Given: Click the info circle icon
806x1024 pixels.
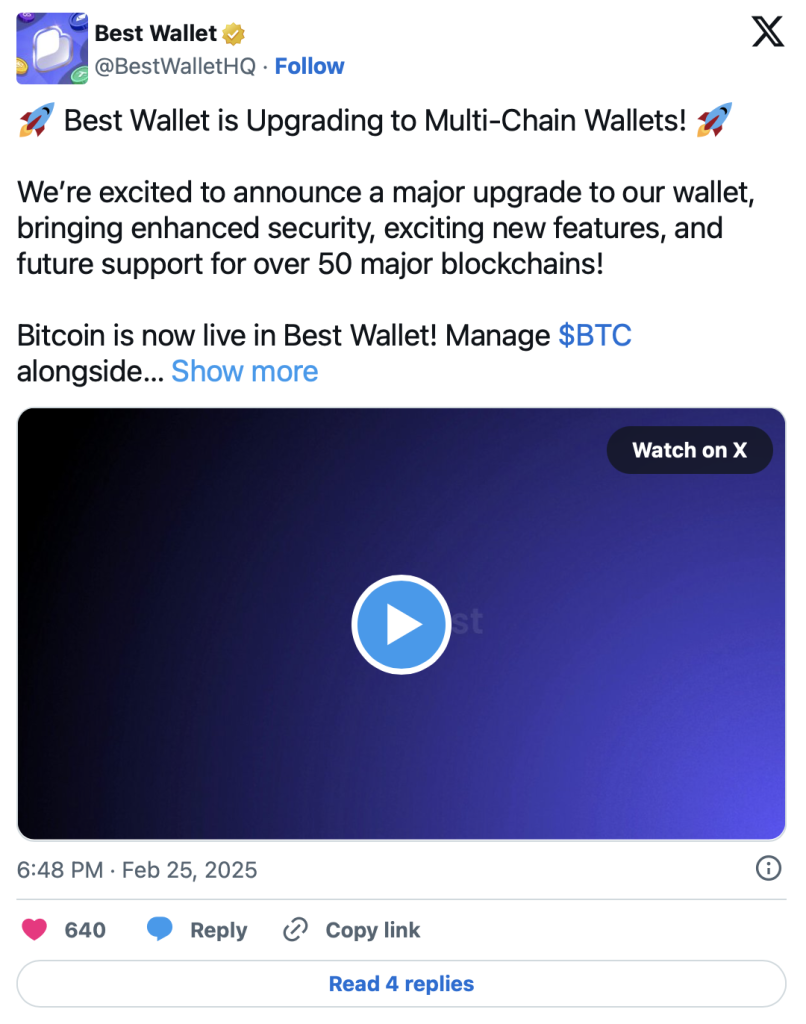Looking at the screenshot, I should 767,868.
